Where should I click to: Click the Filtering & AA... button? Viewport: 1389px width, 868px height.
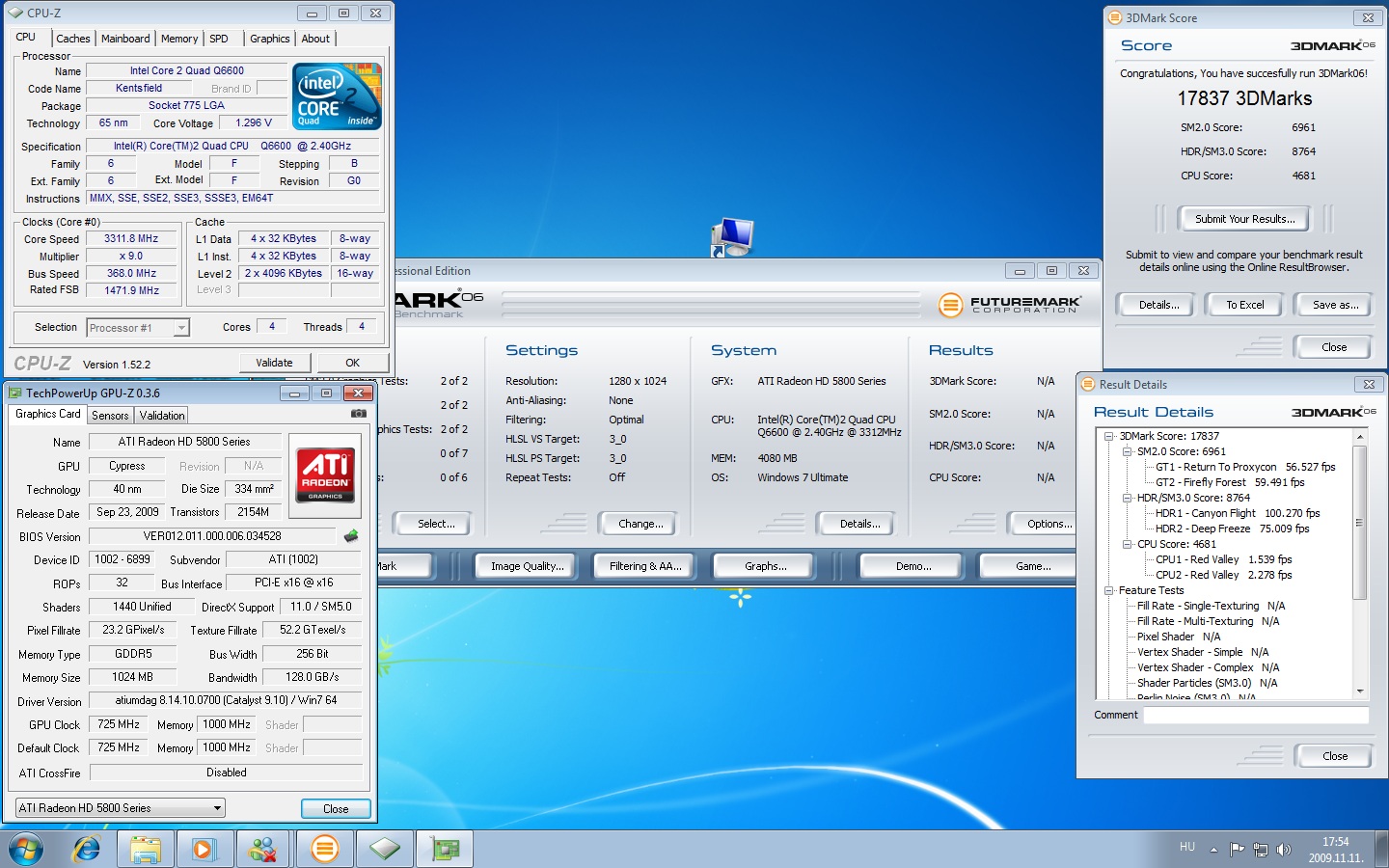(645, 566)
